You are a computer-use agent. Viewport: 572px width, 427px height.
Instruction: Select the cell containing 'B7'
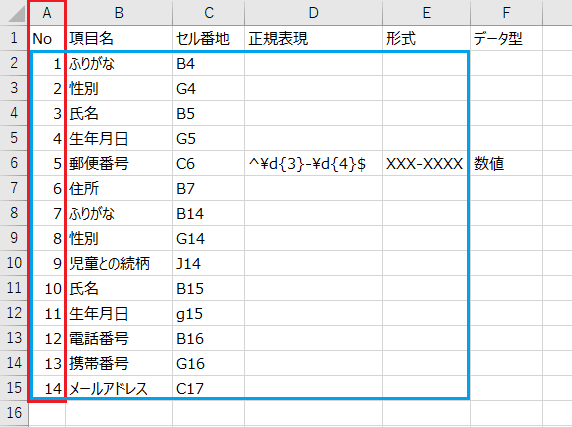[x=208, y=188]
